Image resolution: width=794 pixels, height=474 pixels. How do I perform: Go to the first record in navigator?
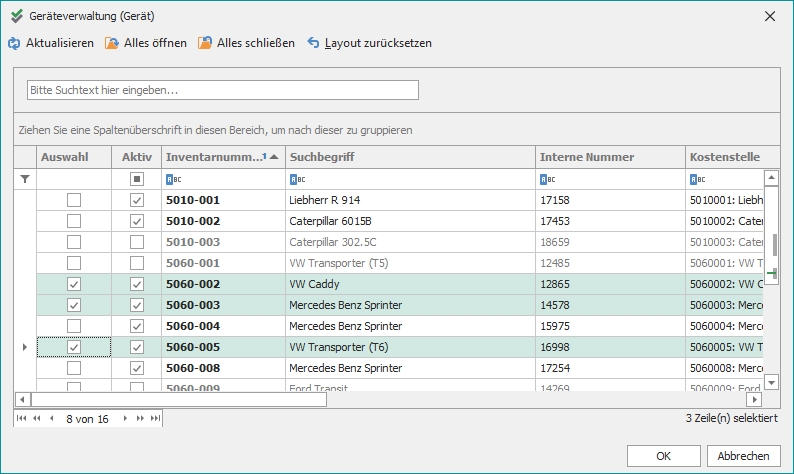click(x=22, y=419)
